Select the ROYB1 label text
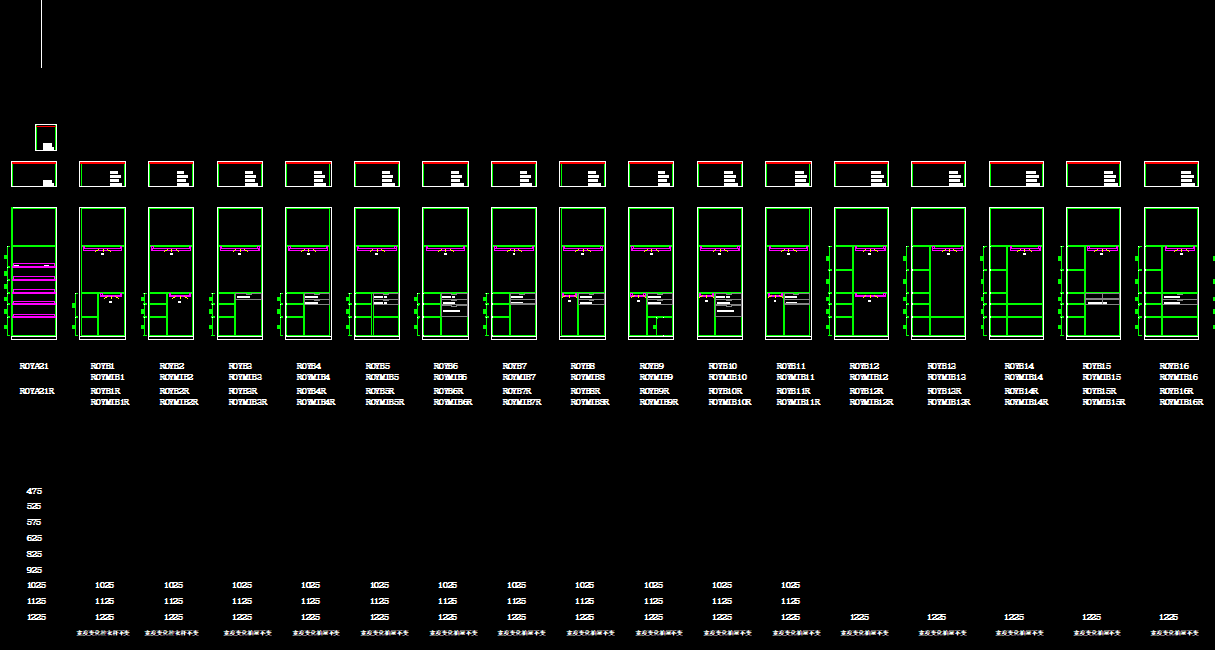This screenshot has height=650, width=1215. pyautogui.click(x=102, y=367)
